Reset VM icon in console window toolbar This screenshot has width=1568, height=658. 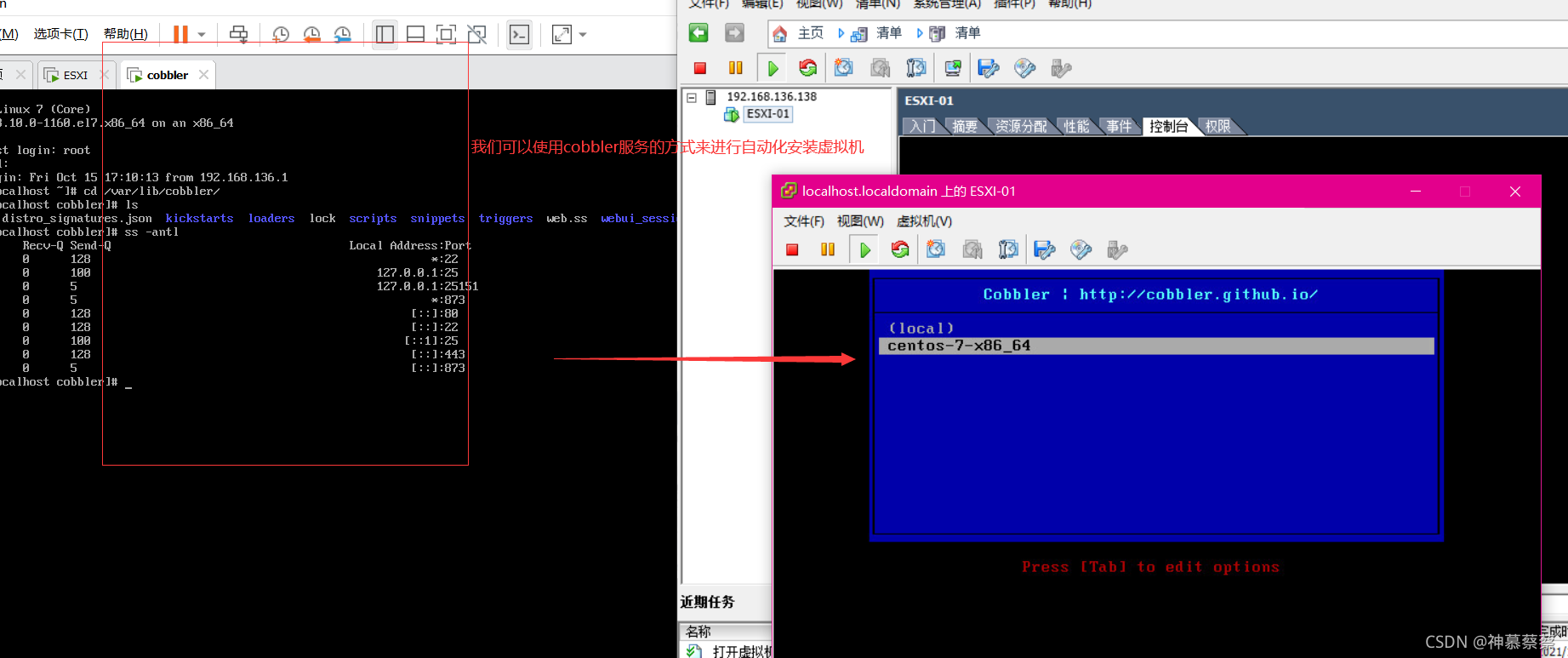pos(900,249)
